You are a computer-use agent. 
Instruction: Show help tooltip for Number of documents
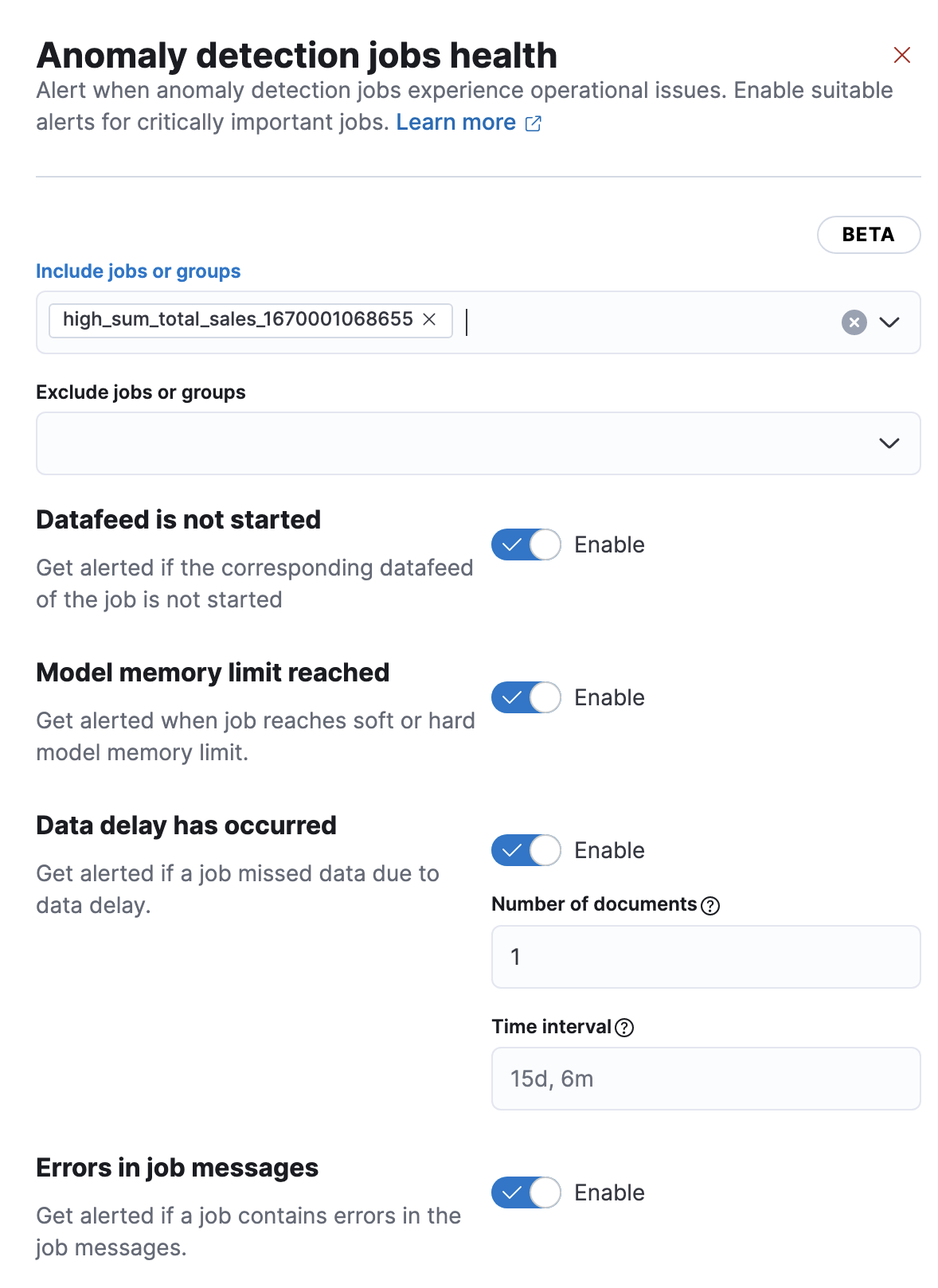[710, 906]
